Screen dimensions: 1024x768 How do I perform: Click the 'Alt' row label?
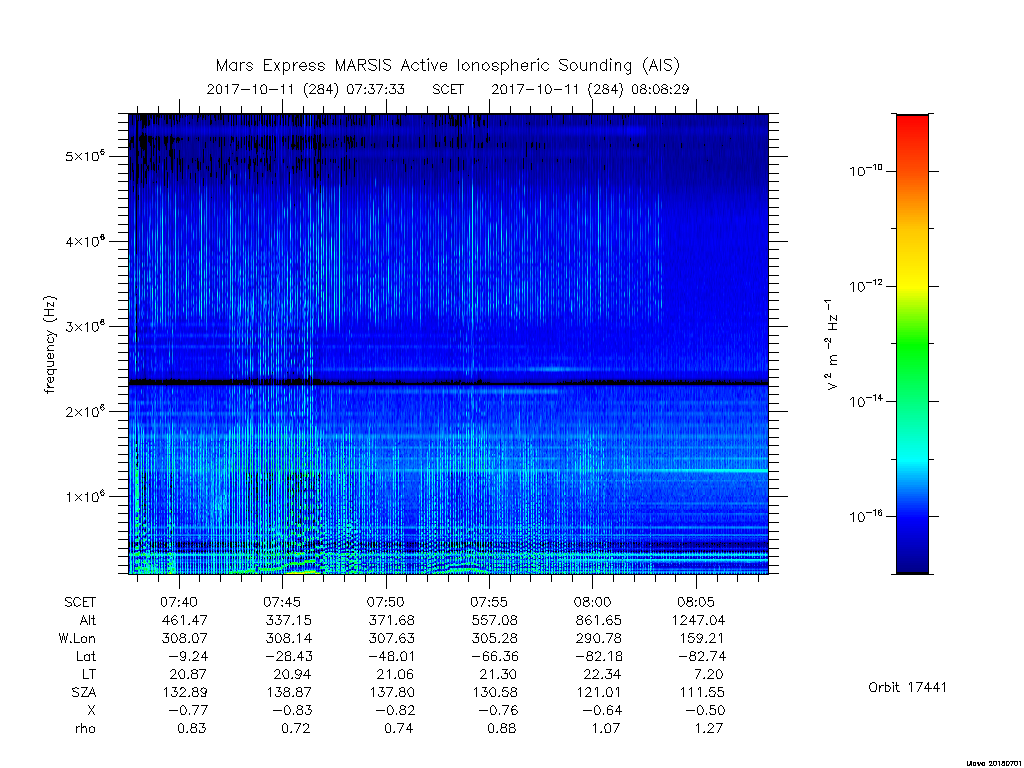[88, 620]
